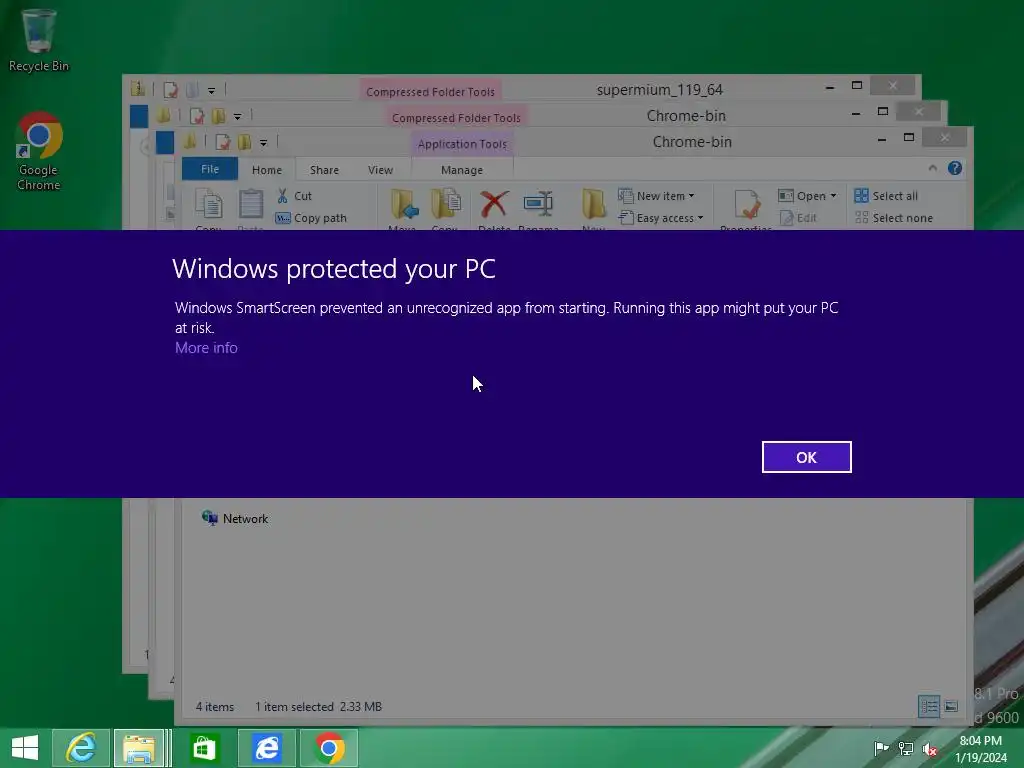Click New folder icon in front window's title bar
This screenshot has height=768, width=1024.
(244, 142)
